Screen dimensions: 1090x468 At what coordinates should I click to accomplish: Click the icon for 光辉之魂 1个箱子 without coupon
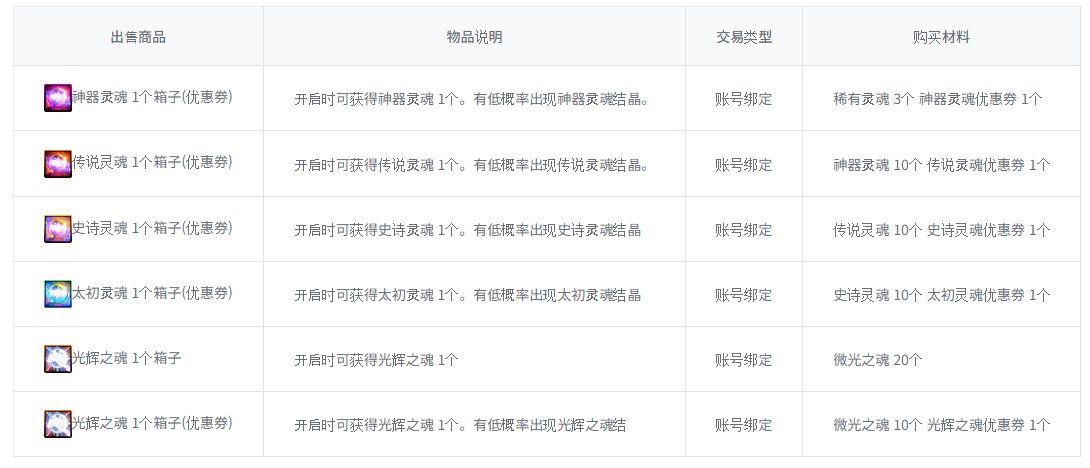point(58,359)
